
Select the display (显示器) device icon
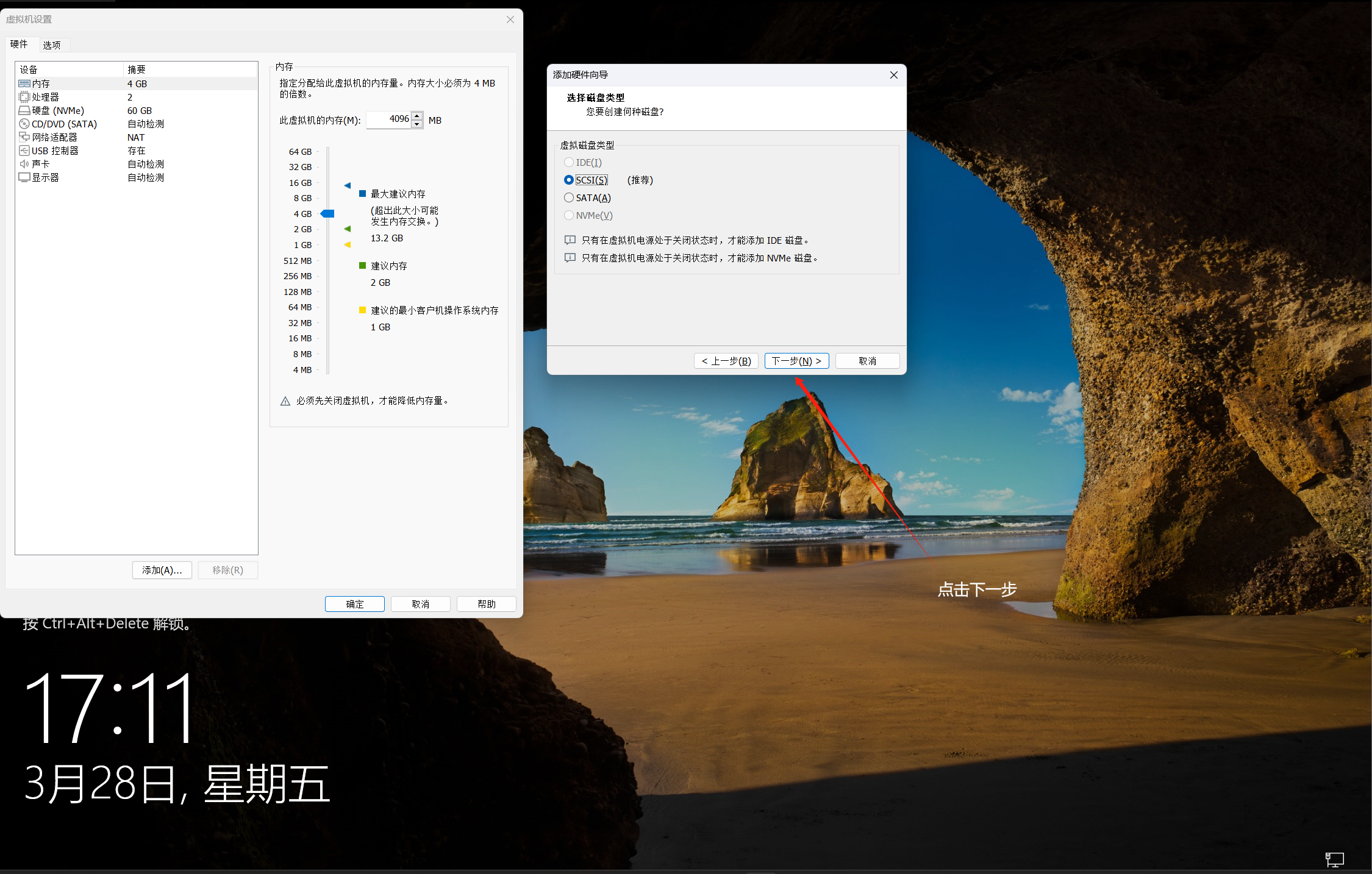tap(24, 177)
